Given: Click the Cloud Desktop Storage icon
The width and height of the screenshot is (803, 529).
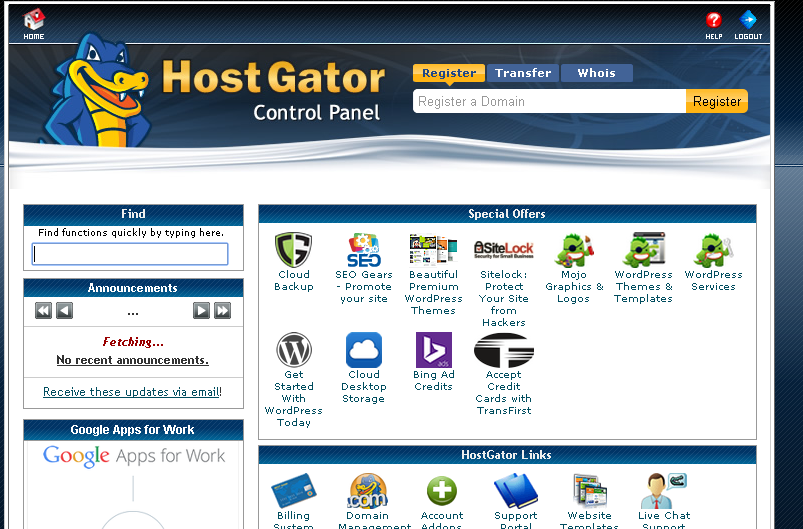Looking at the screenshot, I should click(x=364, y=350).
